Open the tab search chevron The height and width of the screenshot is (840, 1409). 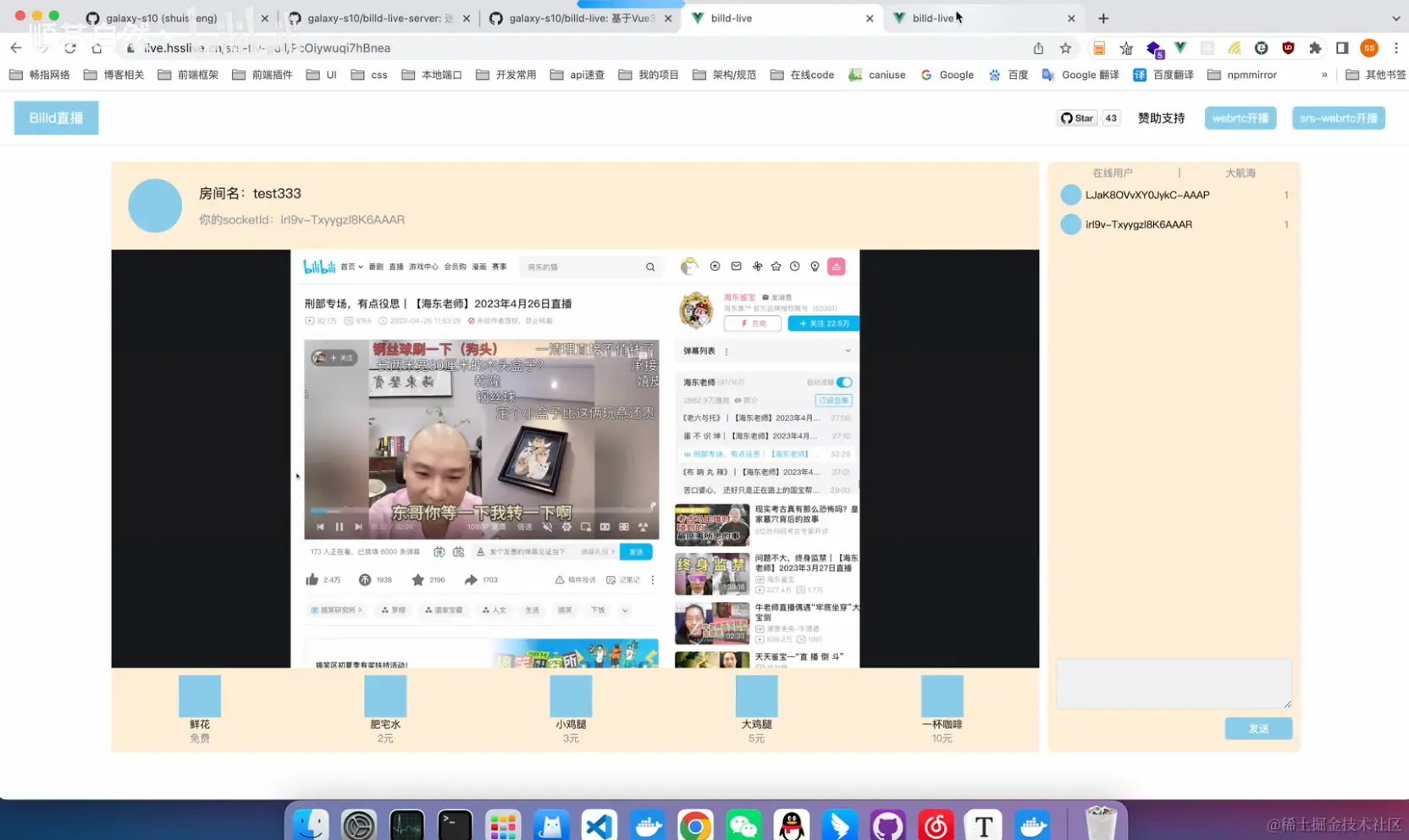pyautogui.click(x=1395, y=18)
